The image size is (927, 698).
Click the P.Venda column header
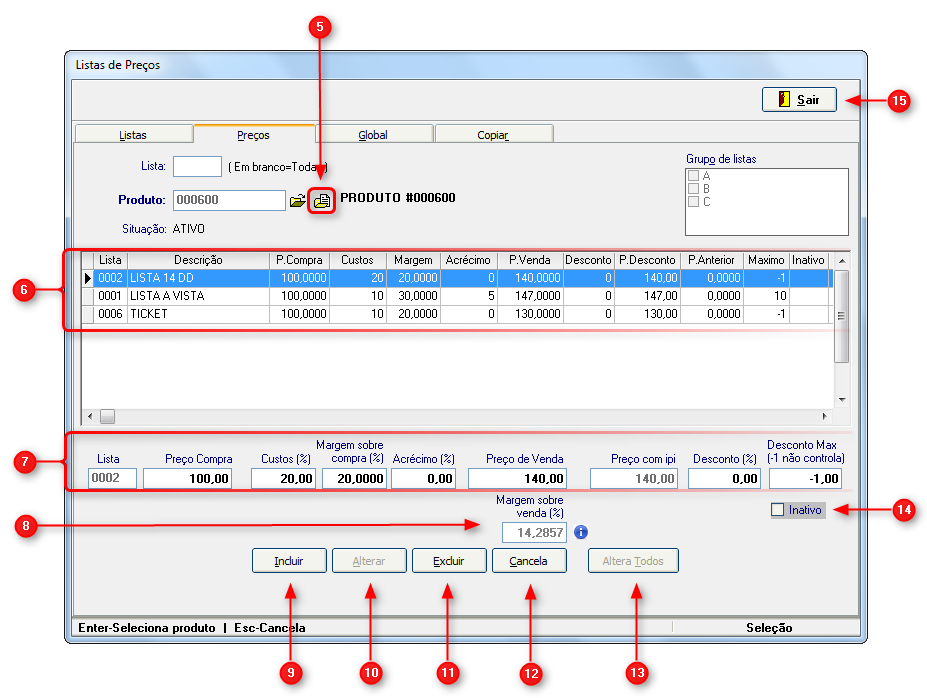pos(530,260)
